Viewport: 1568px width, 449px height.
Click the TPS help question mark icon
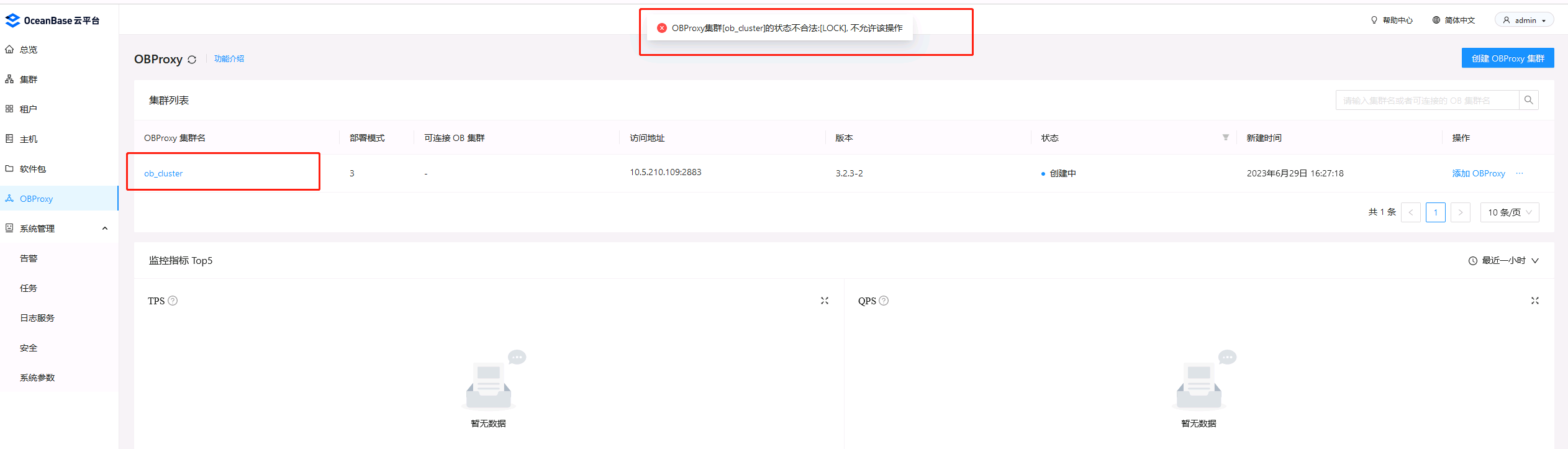pos(173,301)
